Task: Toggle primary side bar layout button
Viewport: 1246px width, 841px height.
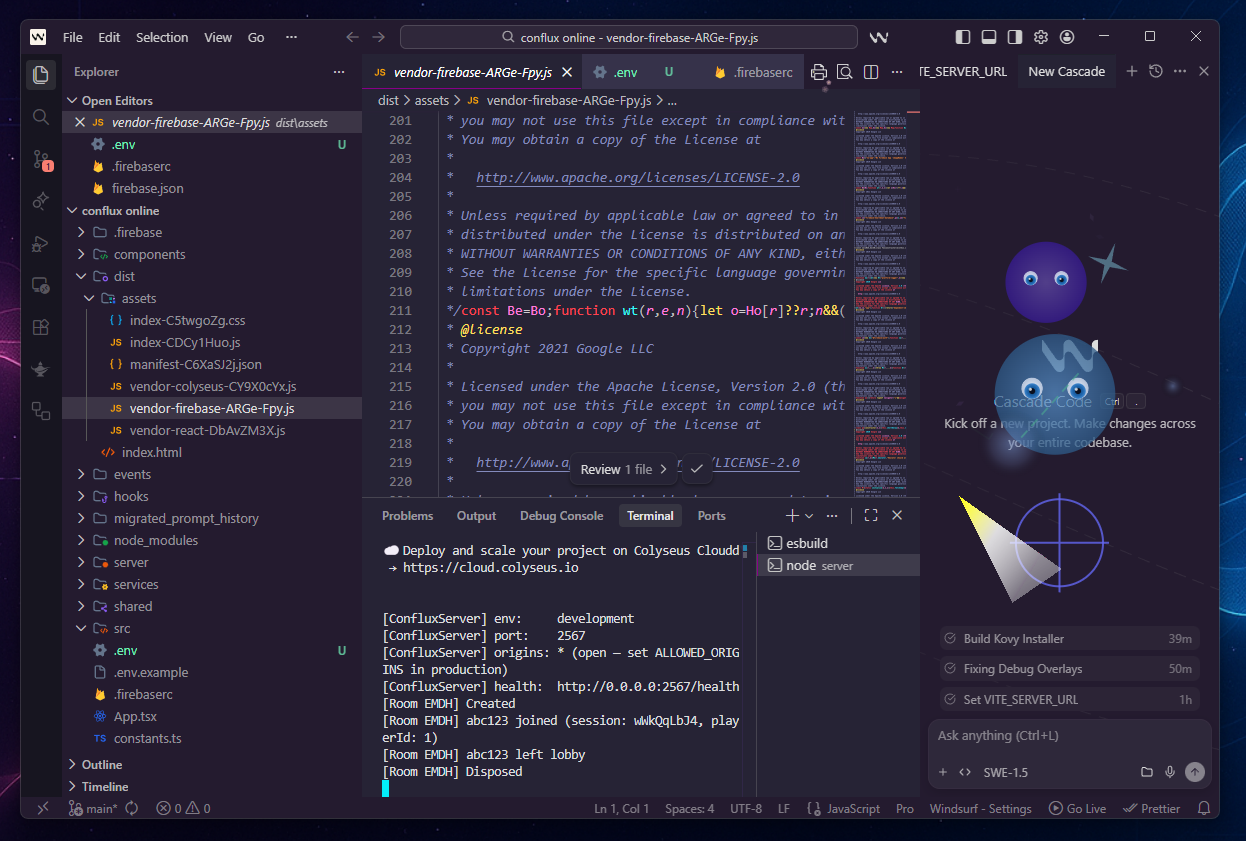Action: tap(963, 37)
